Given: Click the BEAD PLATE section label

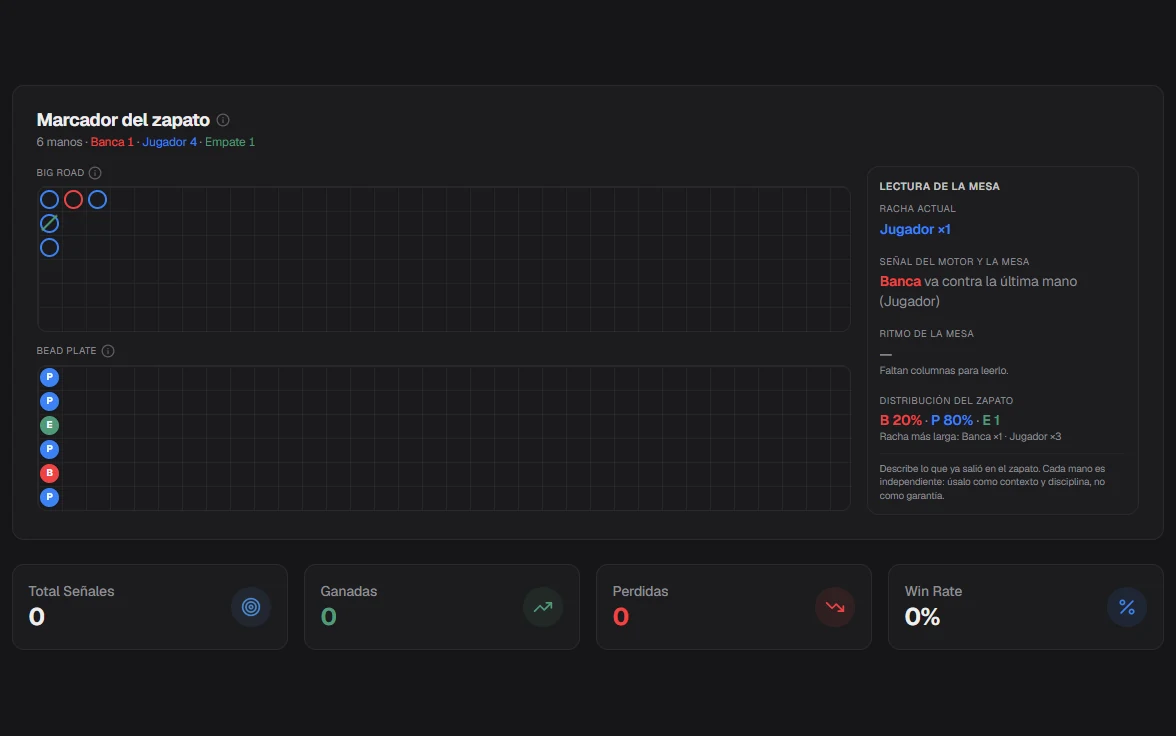Looking at the screenshot, I should [67, 350].
